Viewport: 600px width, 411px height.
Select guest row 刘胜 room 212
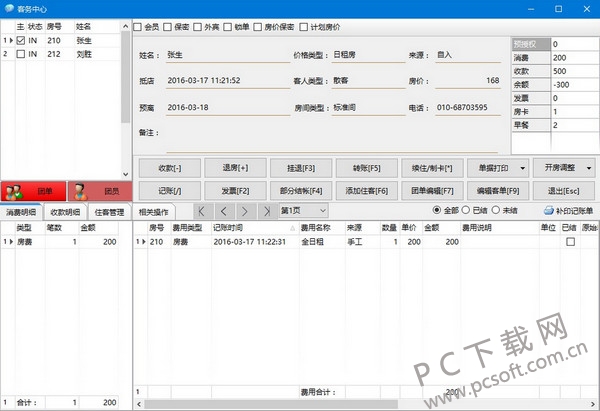(x=61, y=54)
